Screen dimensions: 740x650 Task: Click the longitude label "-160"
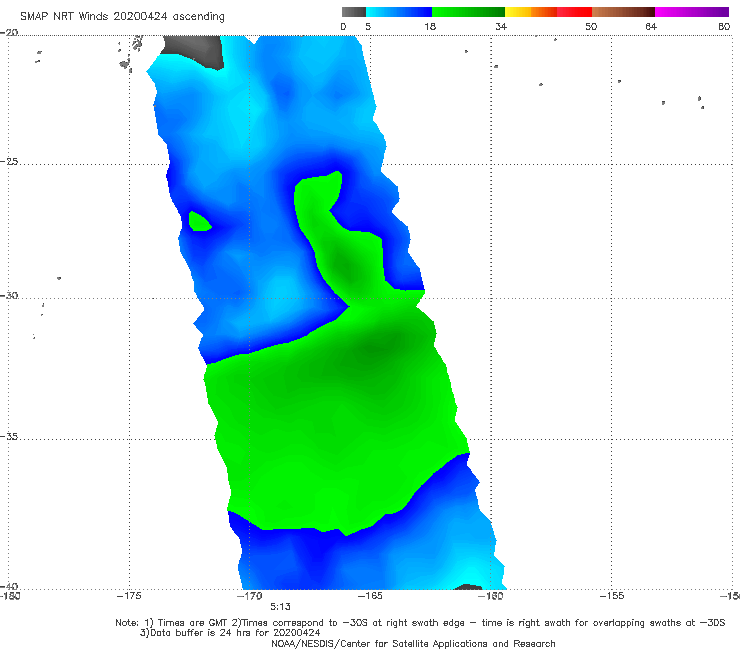pyautogui.click(x=490, y=596)
